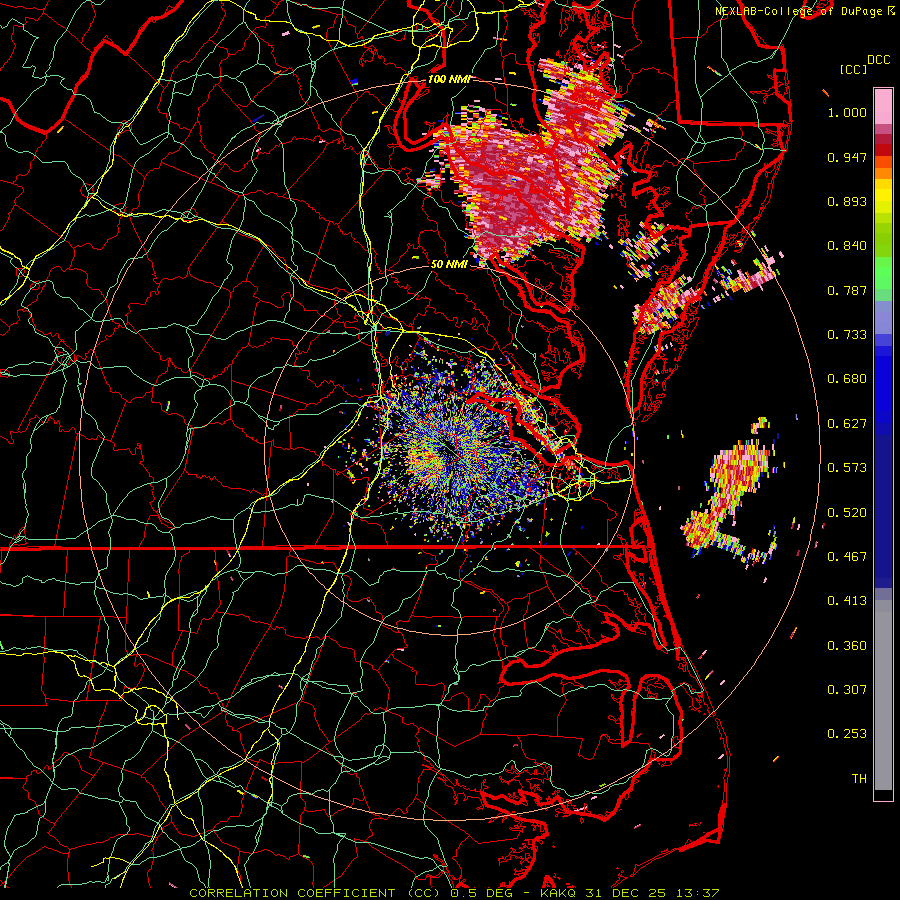Viewport: 900px width, 900px height.
Task: Select the 0.467 scale value
Action: click(x=847, y=557)
